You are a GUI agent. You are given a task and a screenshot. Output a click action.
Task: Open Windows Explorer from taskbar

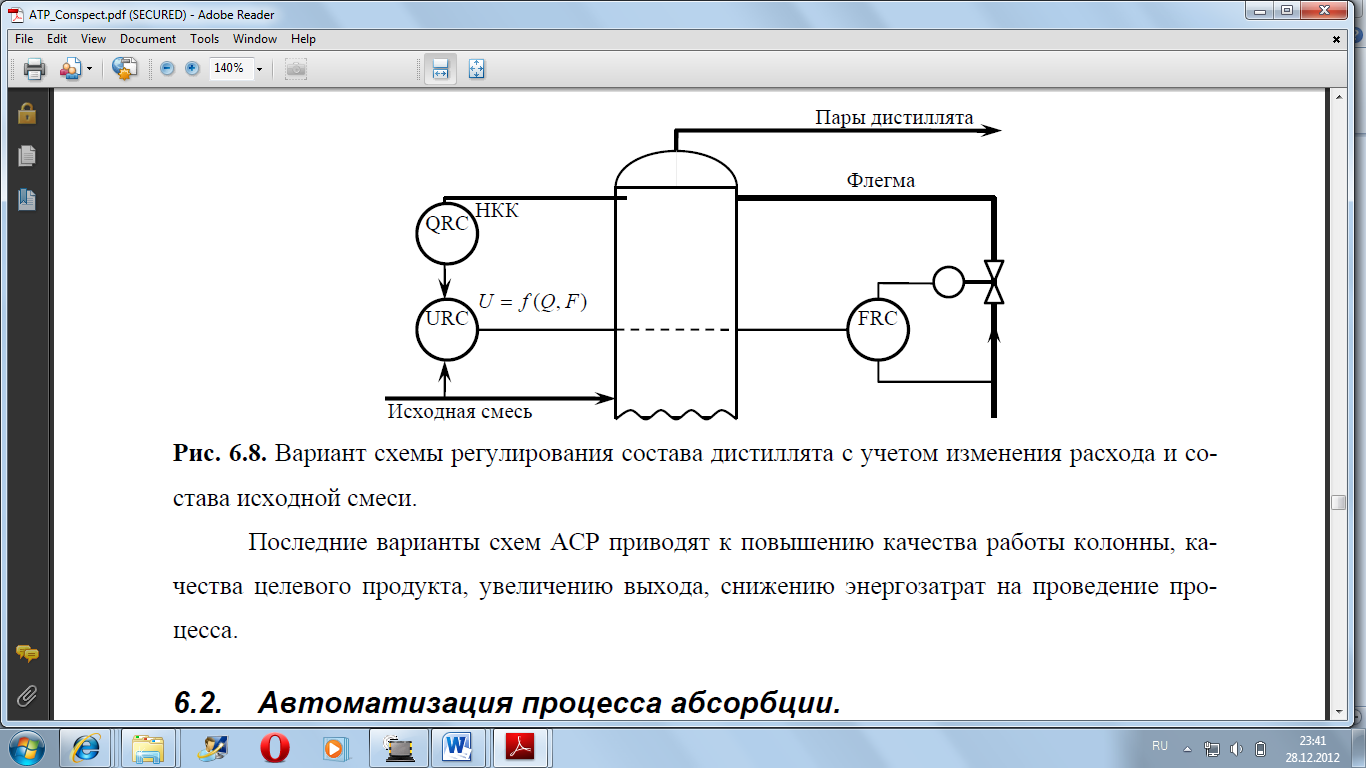(148, 747)
